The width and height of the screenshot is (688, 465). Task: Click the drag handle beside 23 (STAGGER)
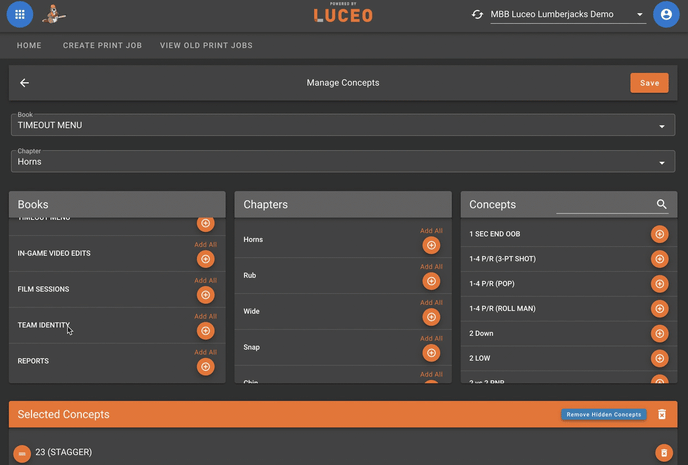click(x=22, y=454)
